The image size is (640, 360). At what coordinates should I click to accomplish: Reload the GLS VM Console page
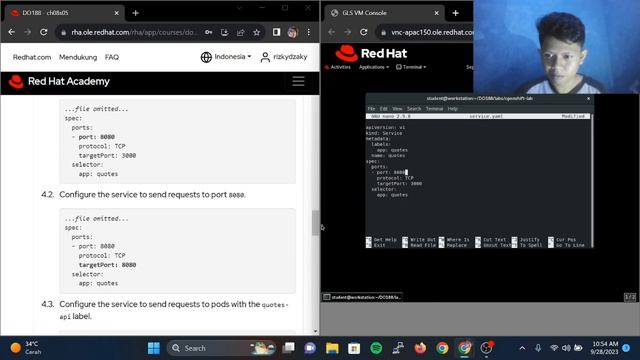364,32
